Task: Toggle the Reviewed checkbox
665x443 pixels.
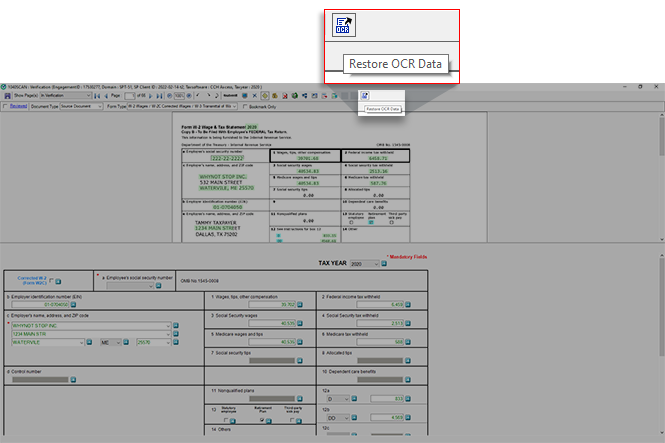Action: click(5, 105)
